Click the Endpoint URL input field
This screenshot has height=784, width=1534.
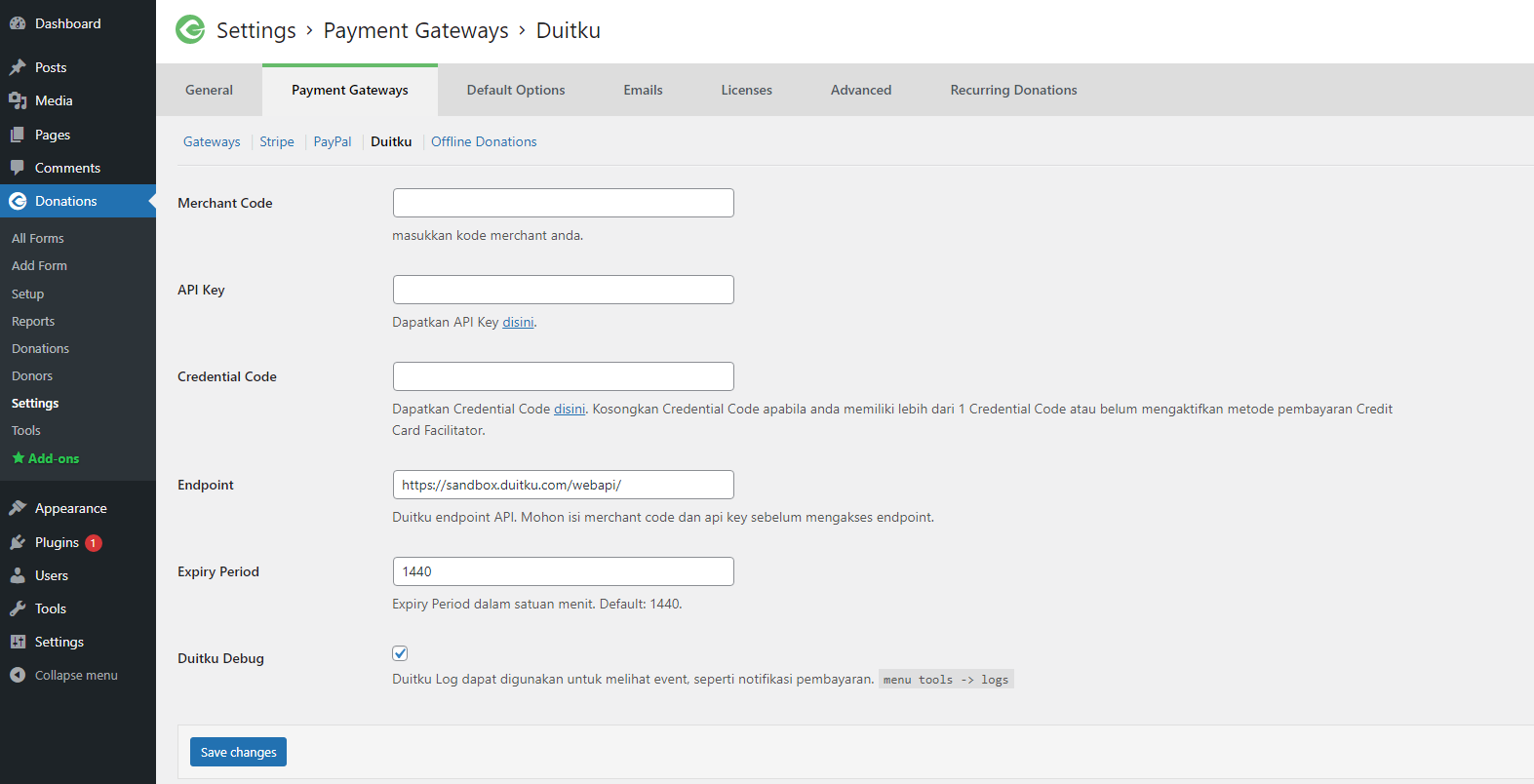tap(564, 485)
